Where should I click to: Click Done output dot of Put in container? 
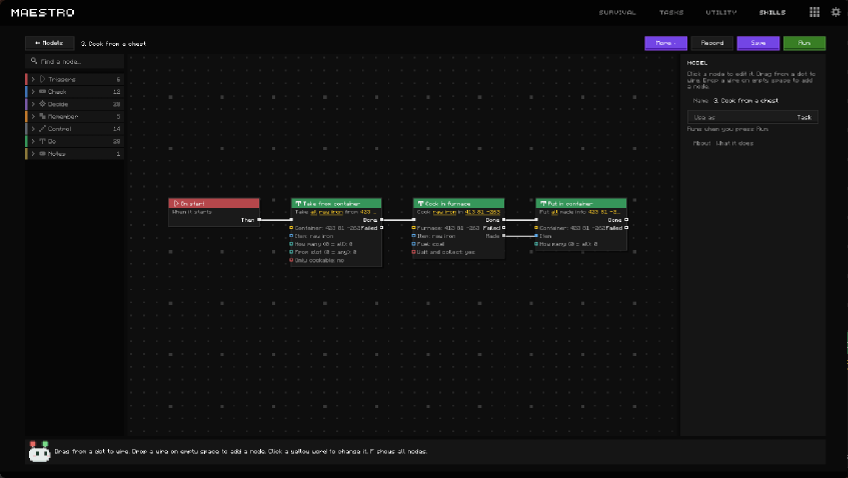(626, 220)
